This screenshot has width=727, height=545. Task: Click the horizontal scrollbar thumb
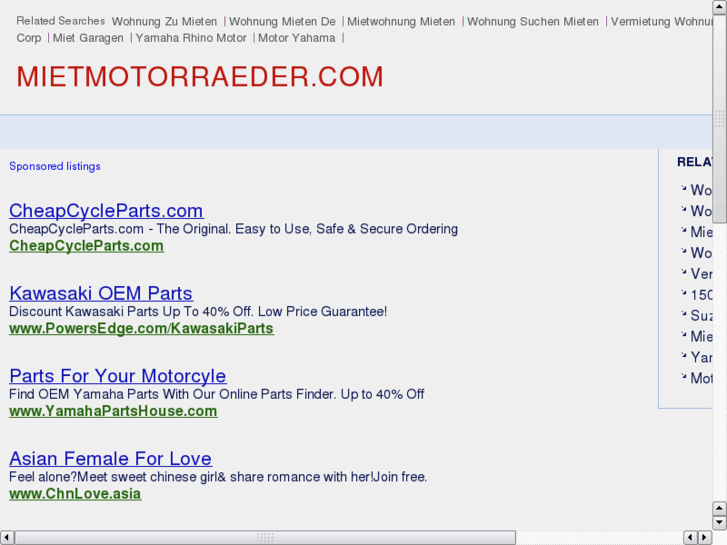pos(265,538)
